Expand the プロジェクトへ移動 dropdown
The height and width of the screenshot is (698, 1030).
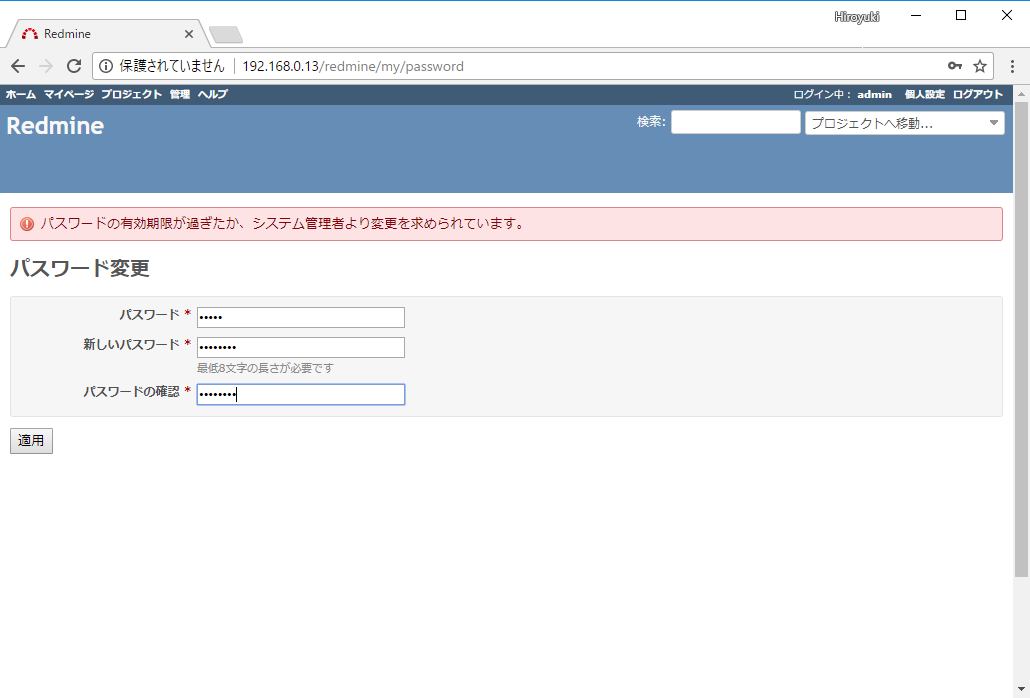[905, 123]
